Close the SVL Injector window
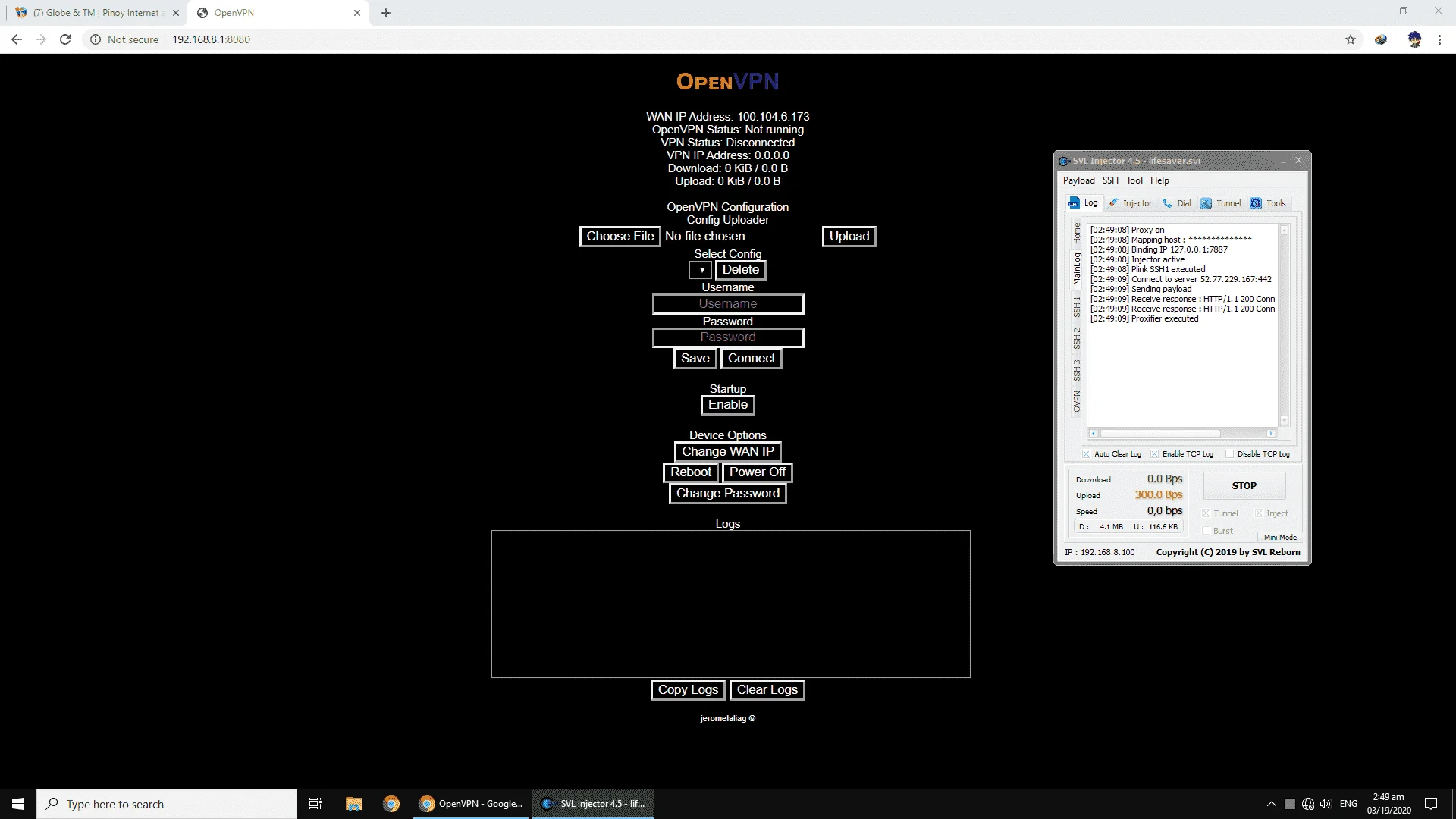Image resolution: width=1456 pixels, height=819 pixels. tap(1298, 161)
